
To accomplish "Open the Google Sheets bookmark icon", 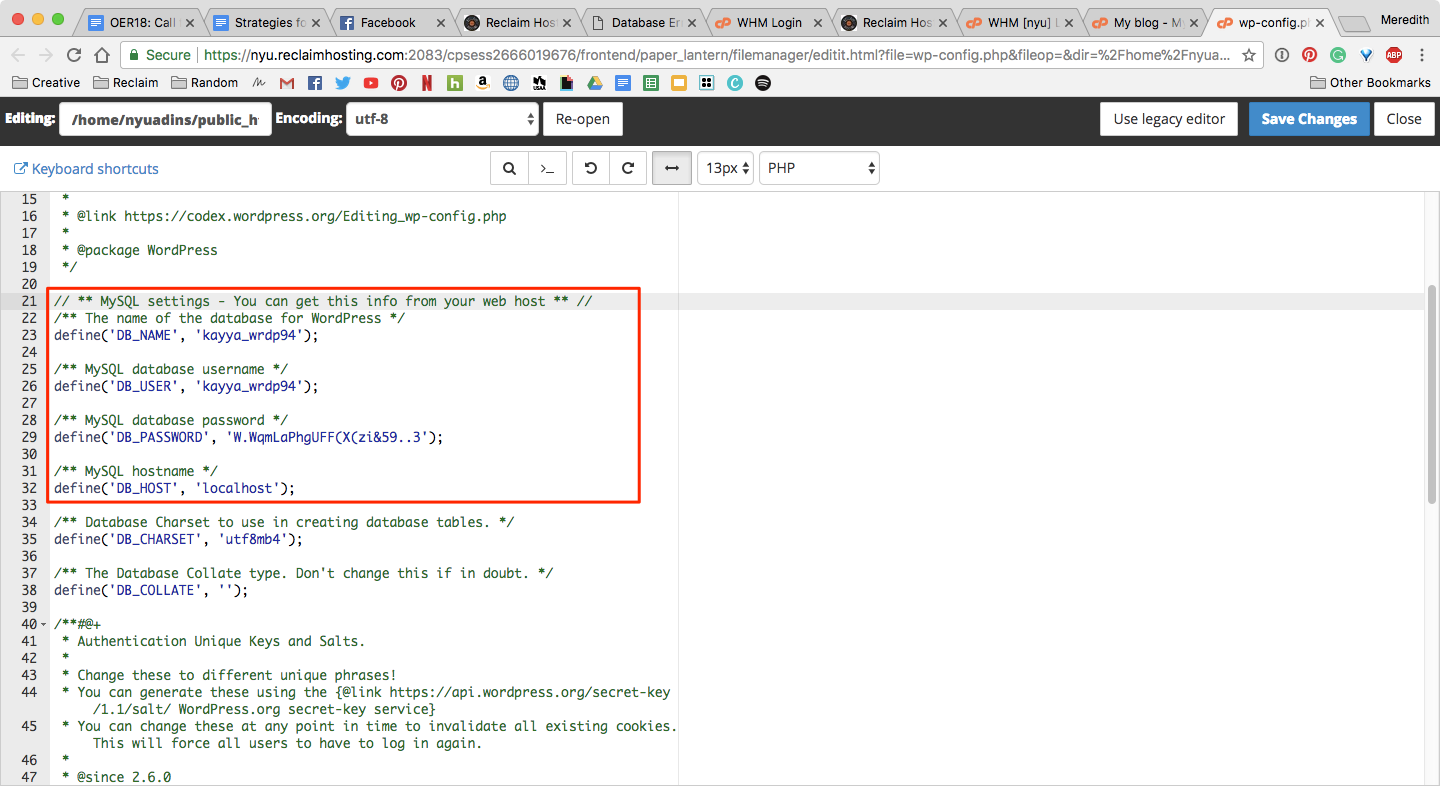I will click(x=651, y=83).
